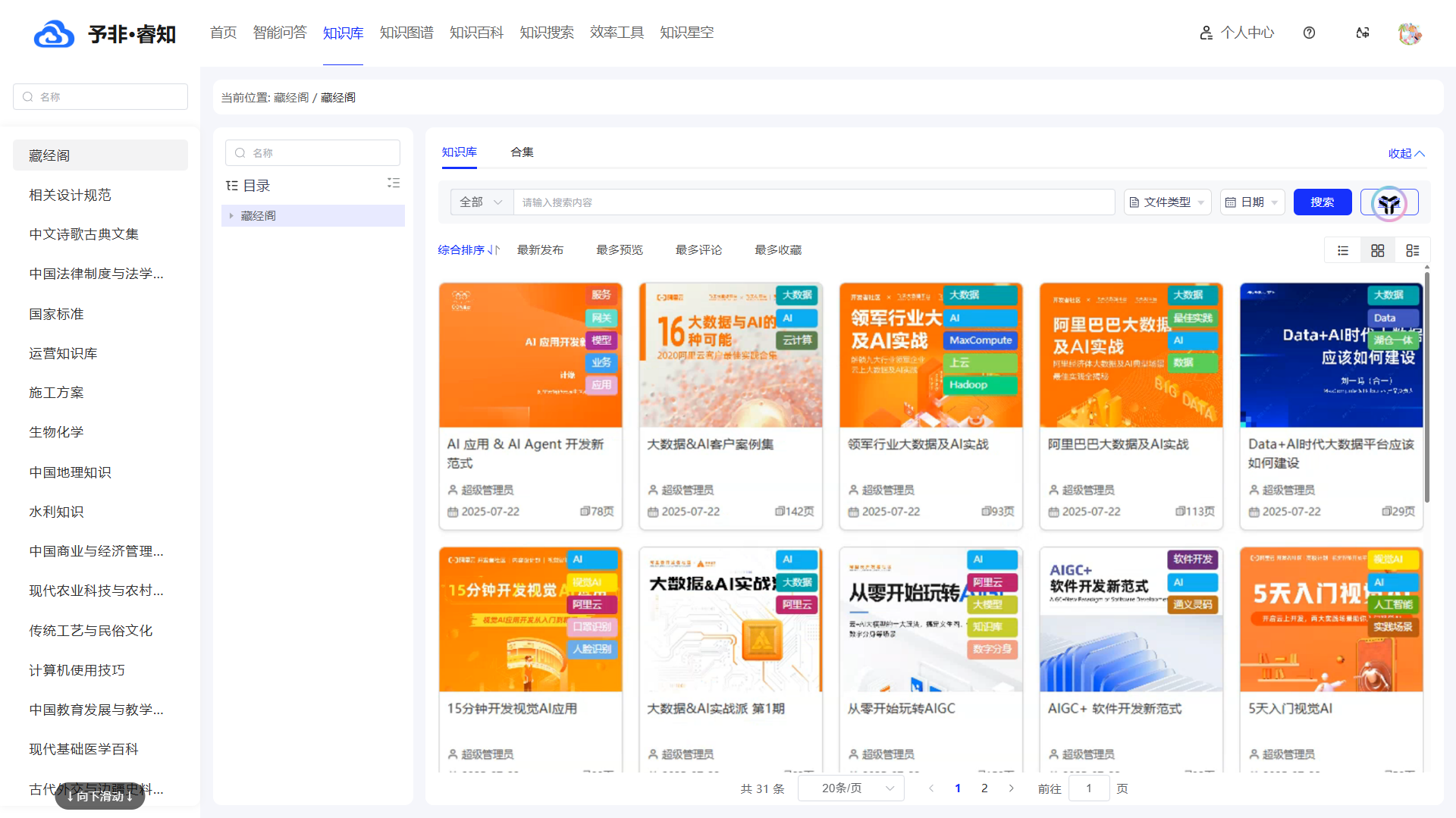Toggle 综合排序 sort order
1456x818 pixels.
click(468, 250)
